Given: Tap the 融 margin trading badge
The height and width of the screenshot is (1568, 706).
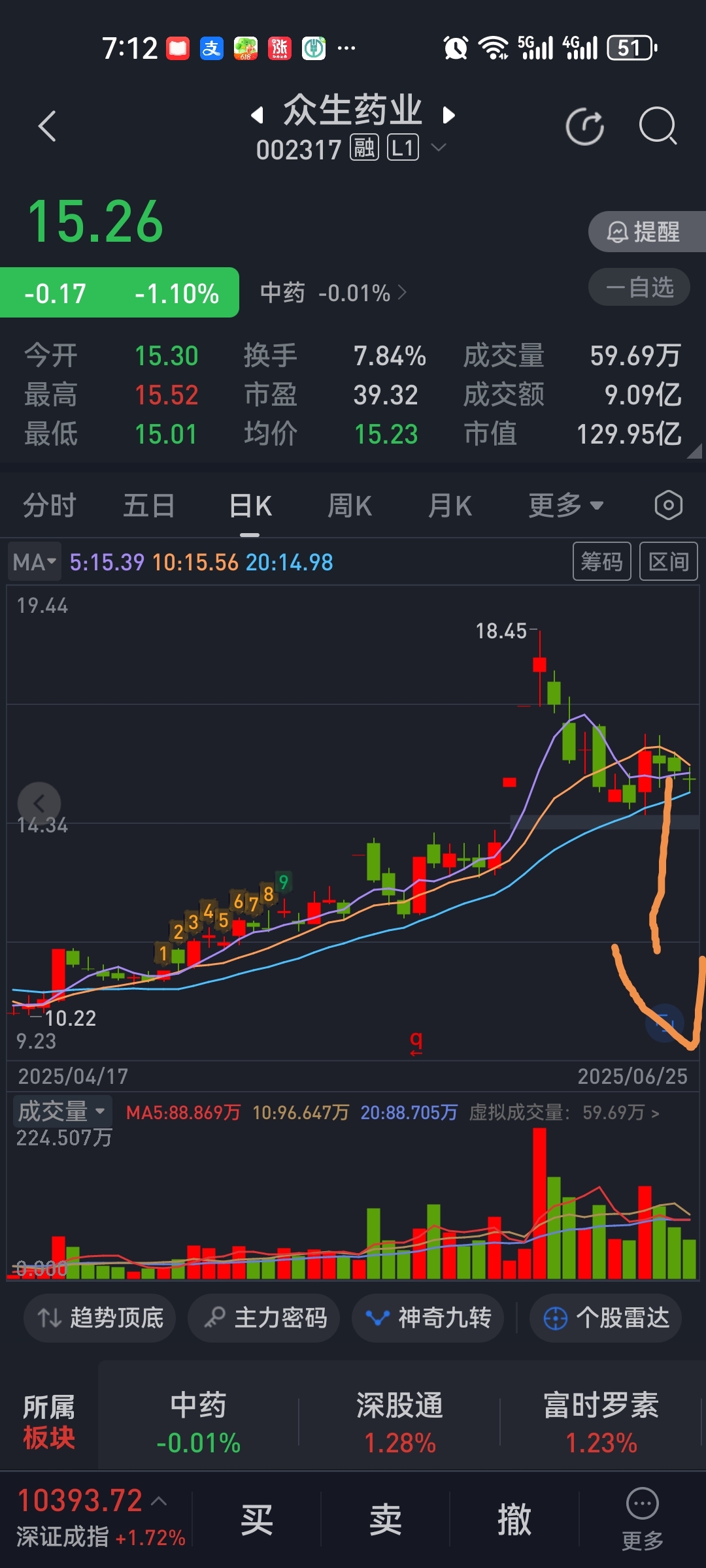Looking at the screenshot, I should pos(364,148).
